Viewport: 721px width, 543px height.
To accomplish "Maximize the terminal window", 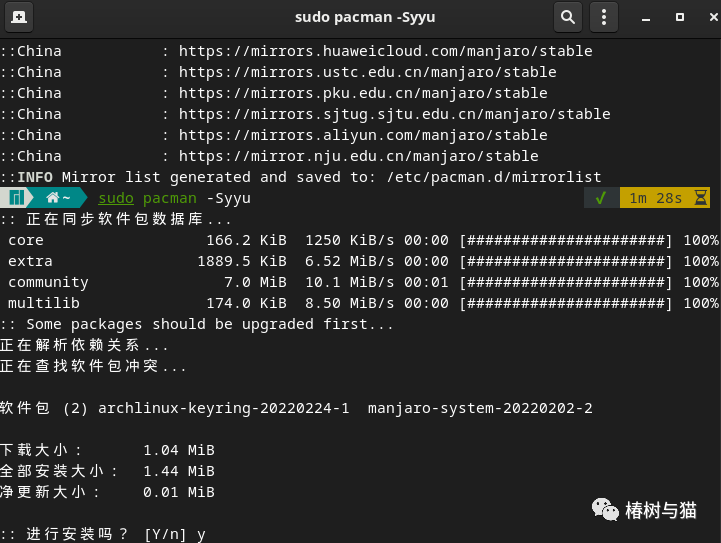I will coord(680,17).
